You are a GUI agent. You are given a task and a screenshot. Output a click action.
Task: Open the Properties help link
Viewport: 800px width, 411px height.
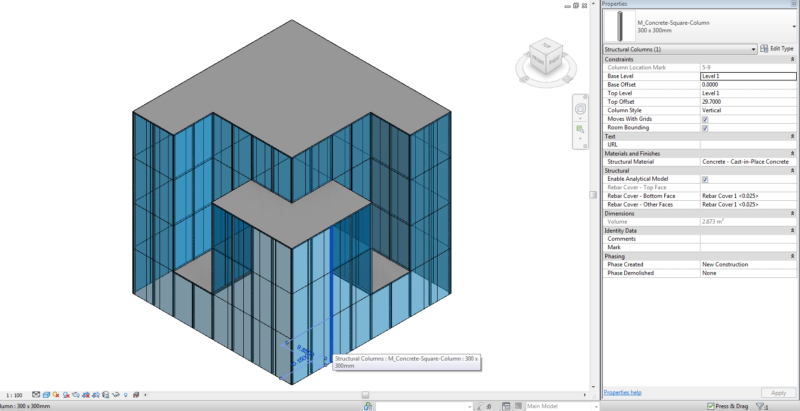622,393
